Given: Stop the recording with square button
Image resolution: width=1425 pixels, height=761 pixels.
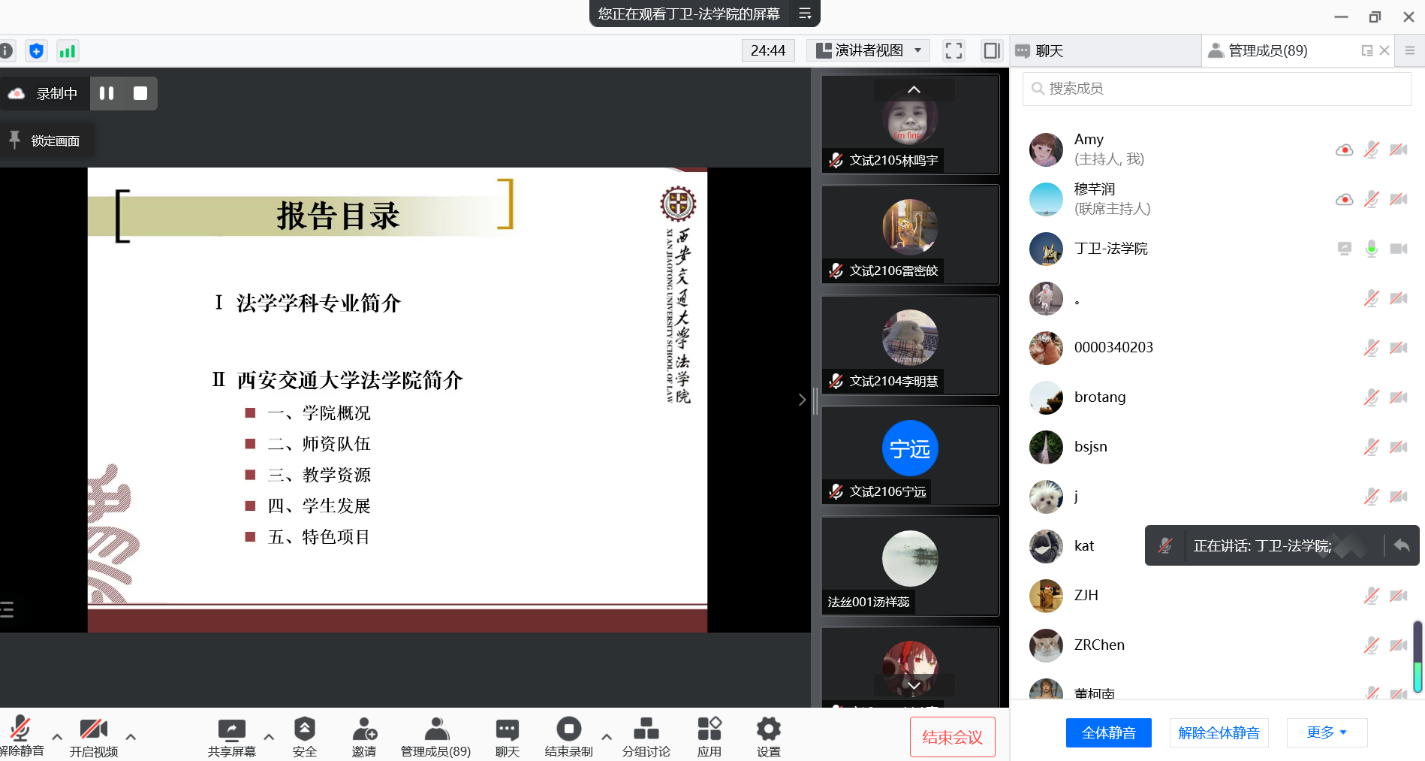Looking at the screenshot, I should (140, 93).
